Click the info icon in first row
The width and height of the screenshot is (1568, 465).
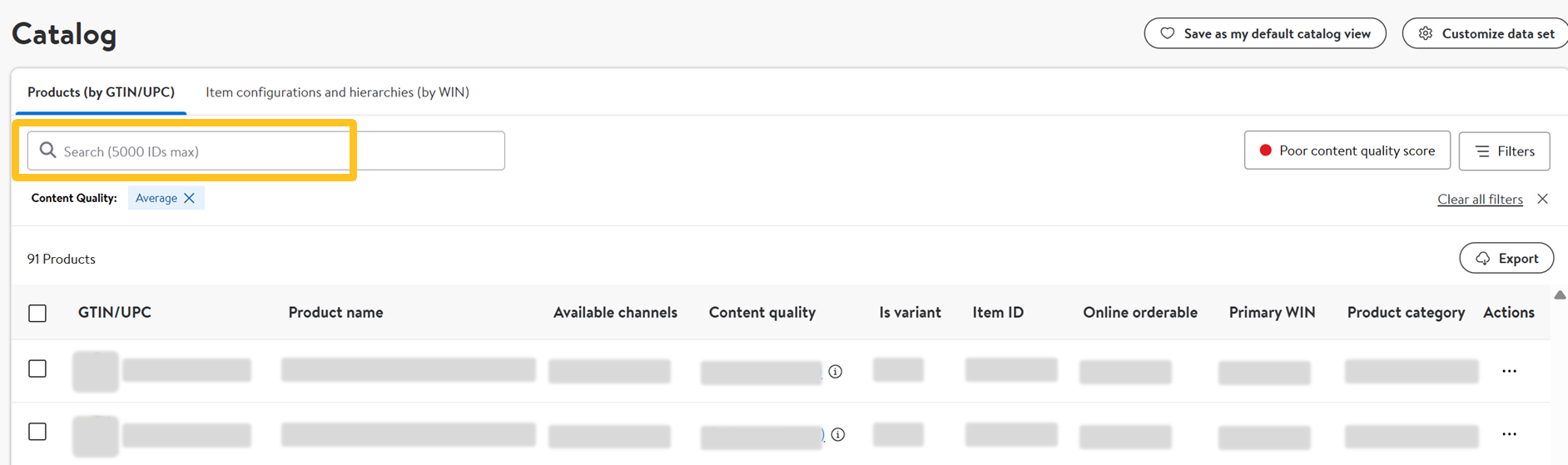[x=836, y=371]
